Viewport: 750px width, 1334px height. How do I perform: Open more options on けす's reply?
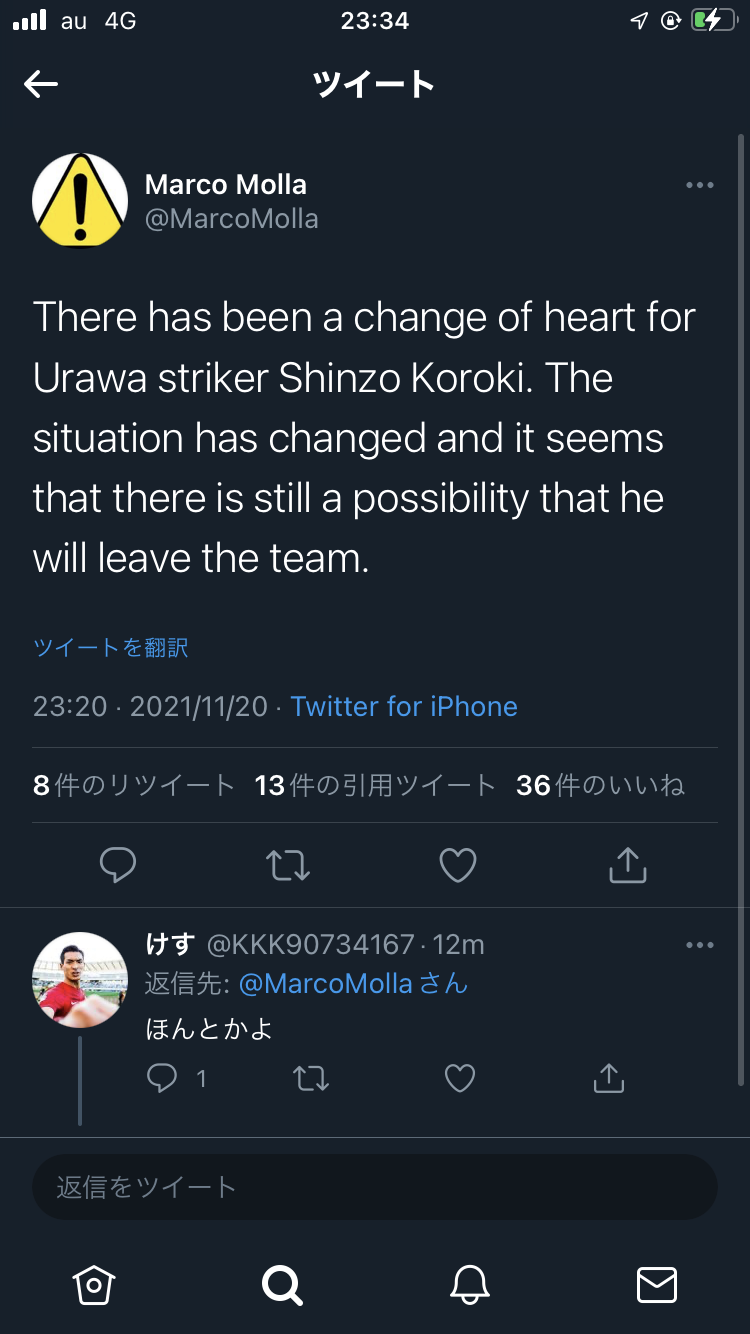click(x=699, y=945)
